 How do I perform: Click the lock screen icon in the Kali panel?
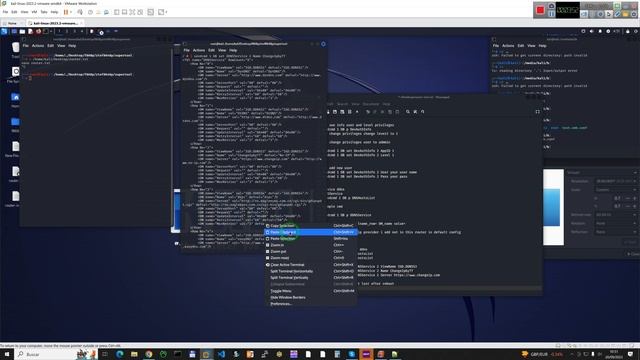click(x=628, y=31)
